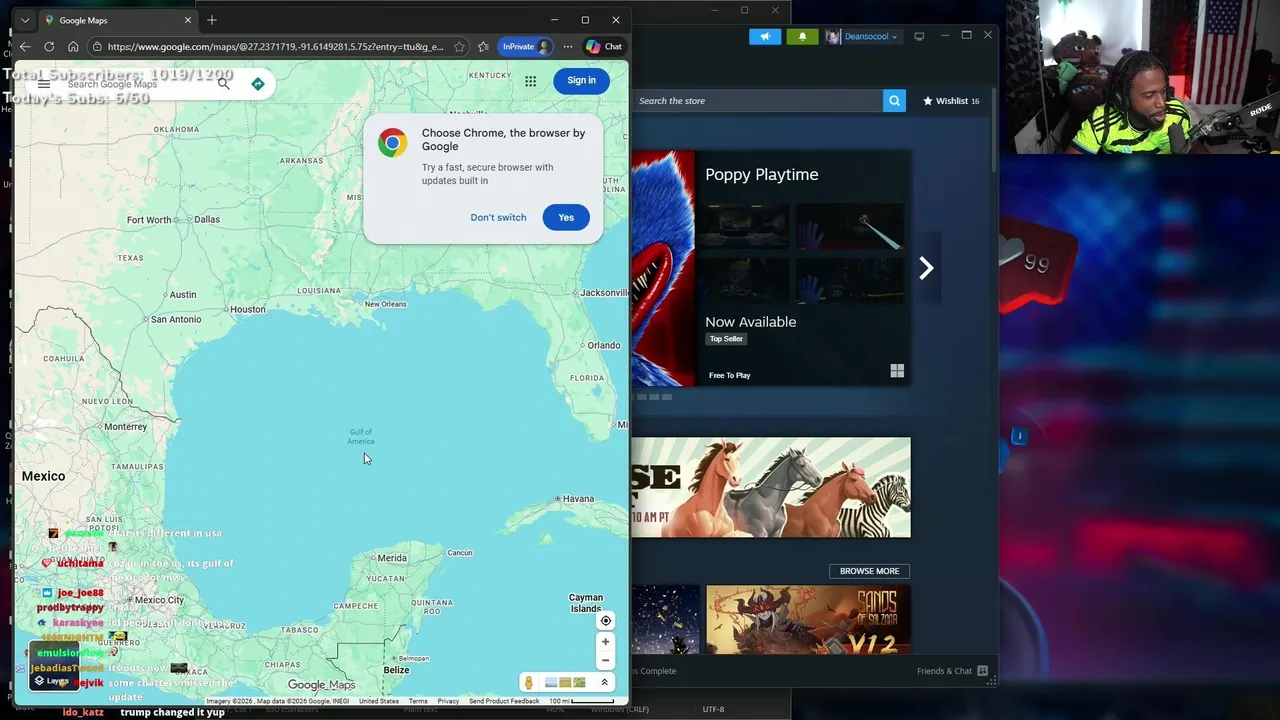1280x720 pixels.
Task: Switch Steam to Big Picture mode
Action: coord(919,36)
